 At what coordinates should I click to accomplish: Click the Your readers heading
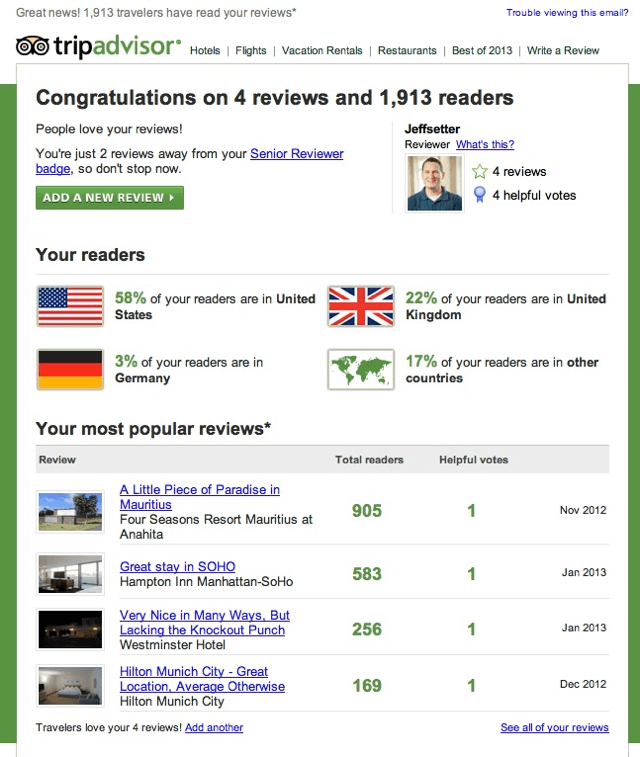click(x=90, y=255)
